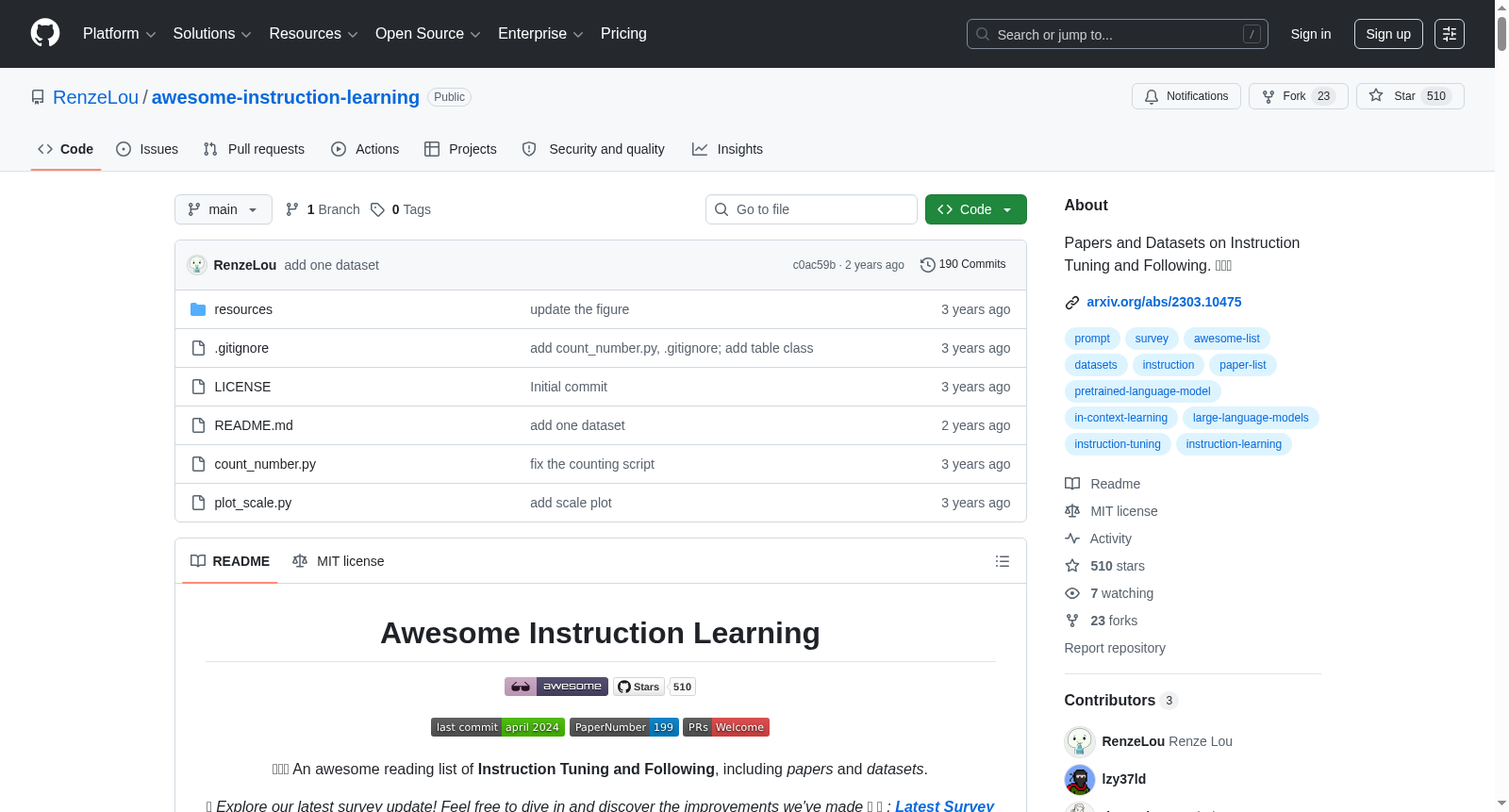Screen dimensions: 1509x812
Task: Click the .gitignore file icon
Action: pyautogui.click(x=198, y=348)
